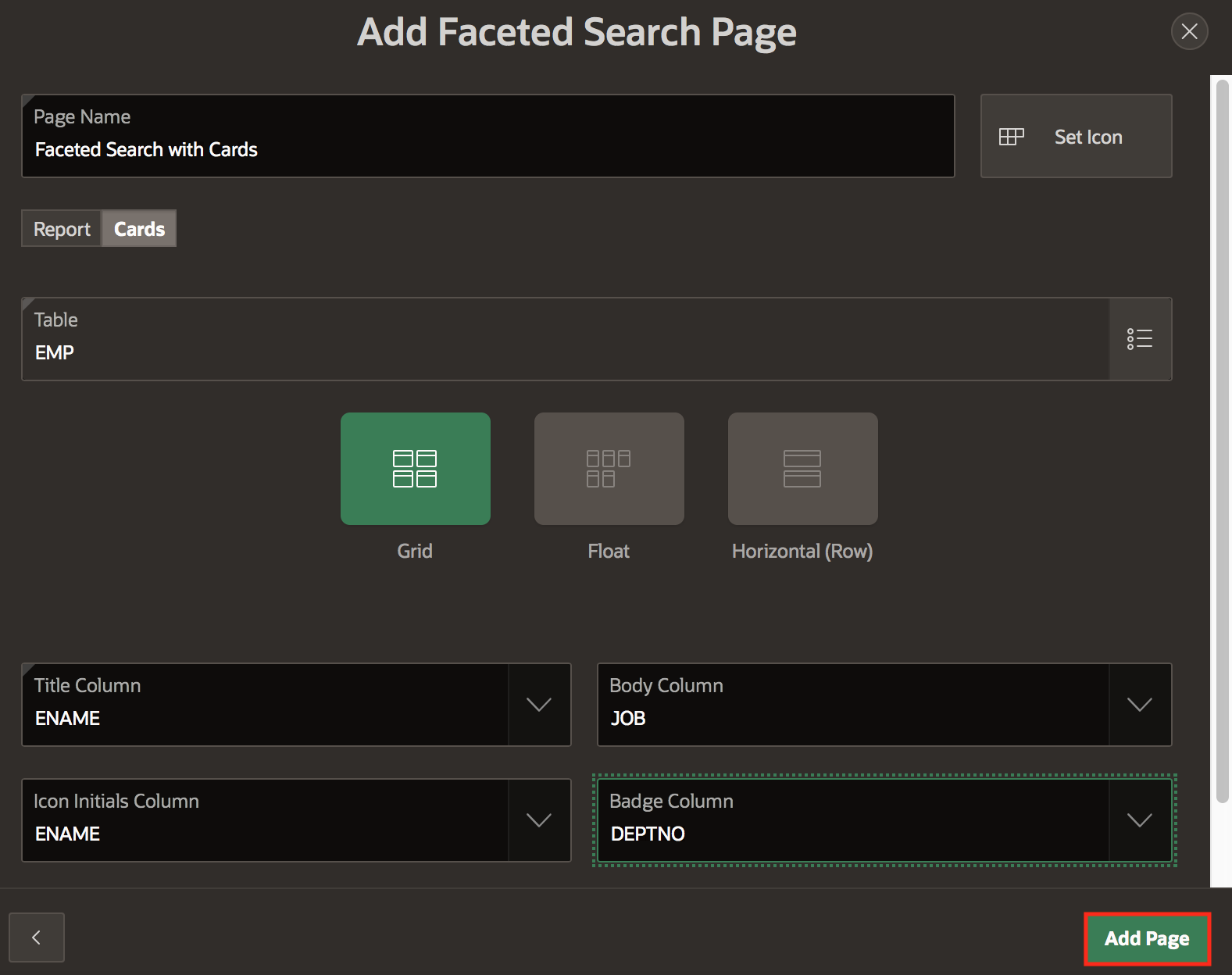Go back using the left chevron button
The width and height of the screenshot is (1232, 975).
click(37, 937)
